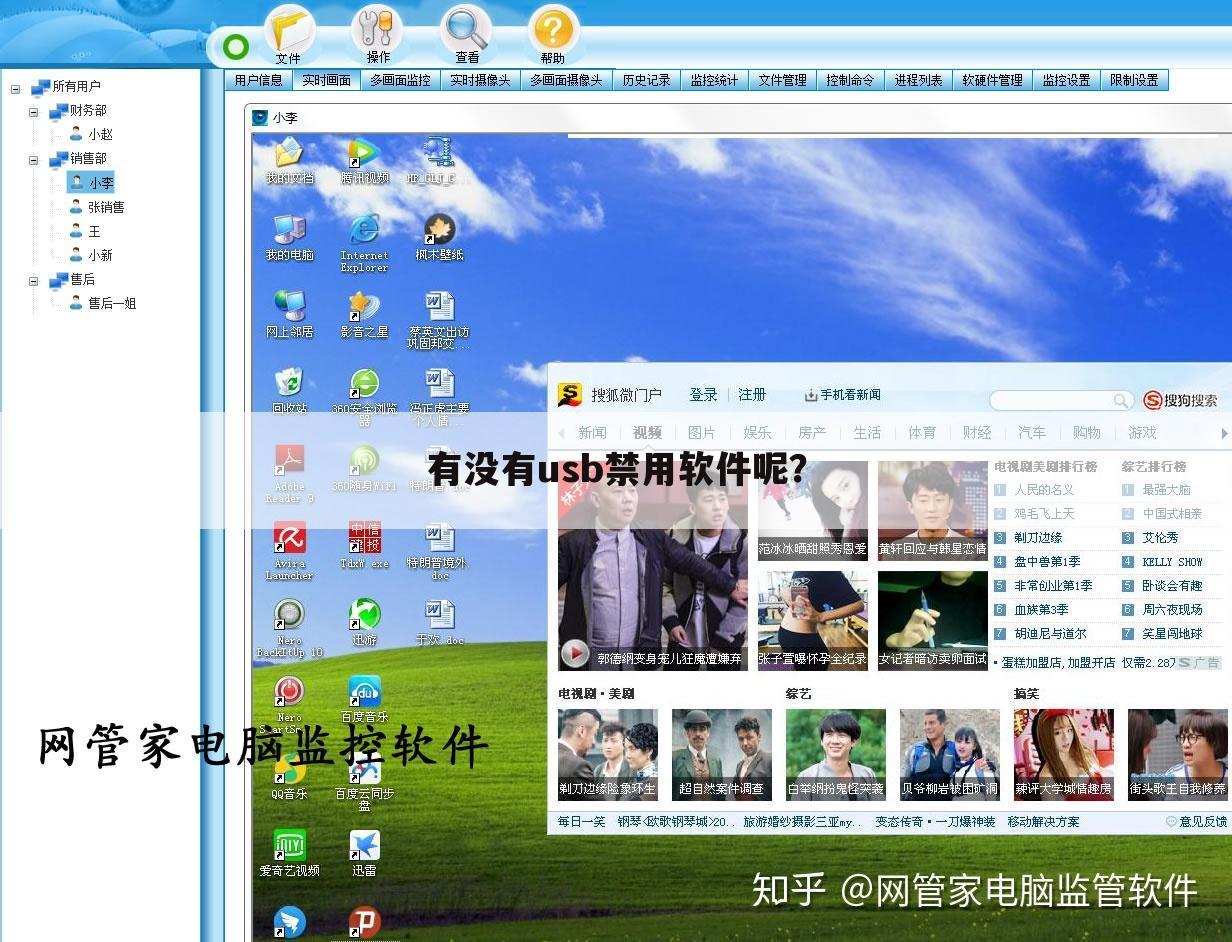Viewport: 1232px width, 942px height.
Task: Open 特朗普境外.doc document icon
Action: tap(439, 551)
